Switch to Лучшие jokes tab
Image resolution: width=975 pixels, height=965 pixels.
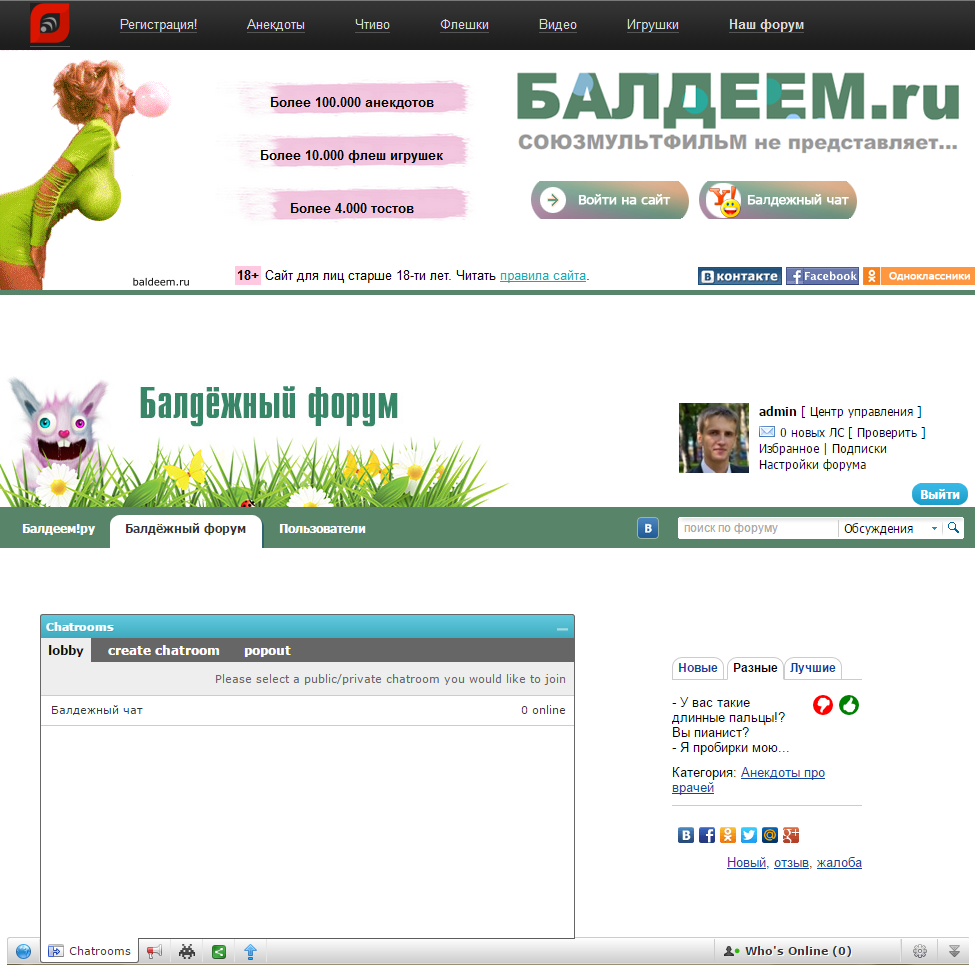pos(813,668)
